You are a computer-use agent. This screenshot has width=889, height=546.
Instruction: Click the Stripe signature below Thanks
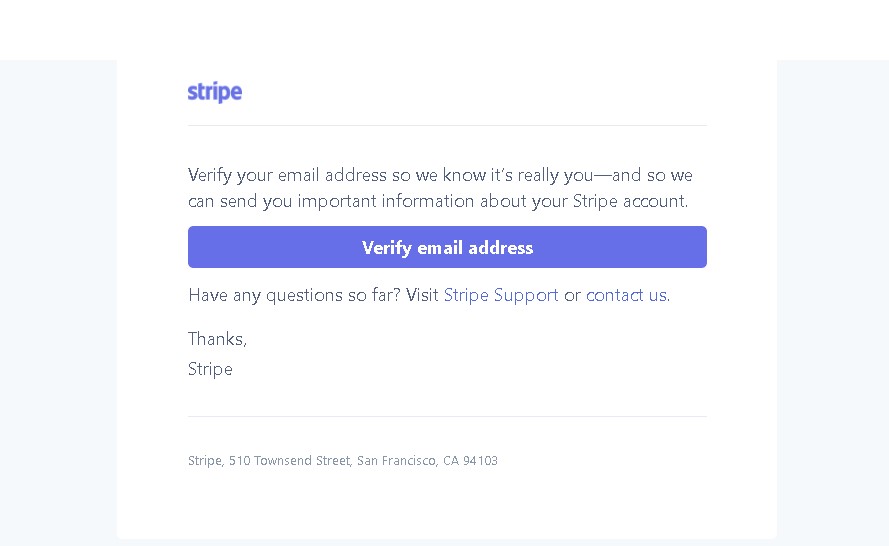pyautogui.click(x=210, y=369)
